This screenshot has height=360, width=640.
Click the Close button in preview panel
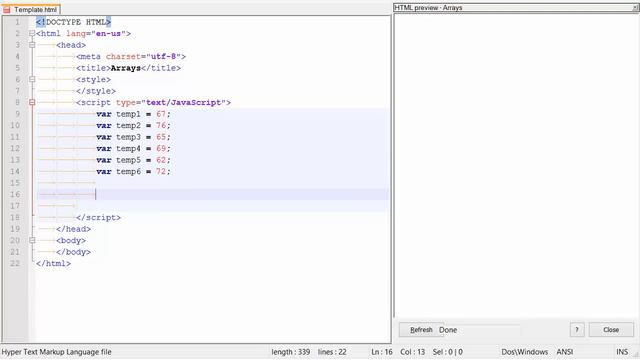click(611, 330)
